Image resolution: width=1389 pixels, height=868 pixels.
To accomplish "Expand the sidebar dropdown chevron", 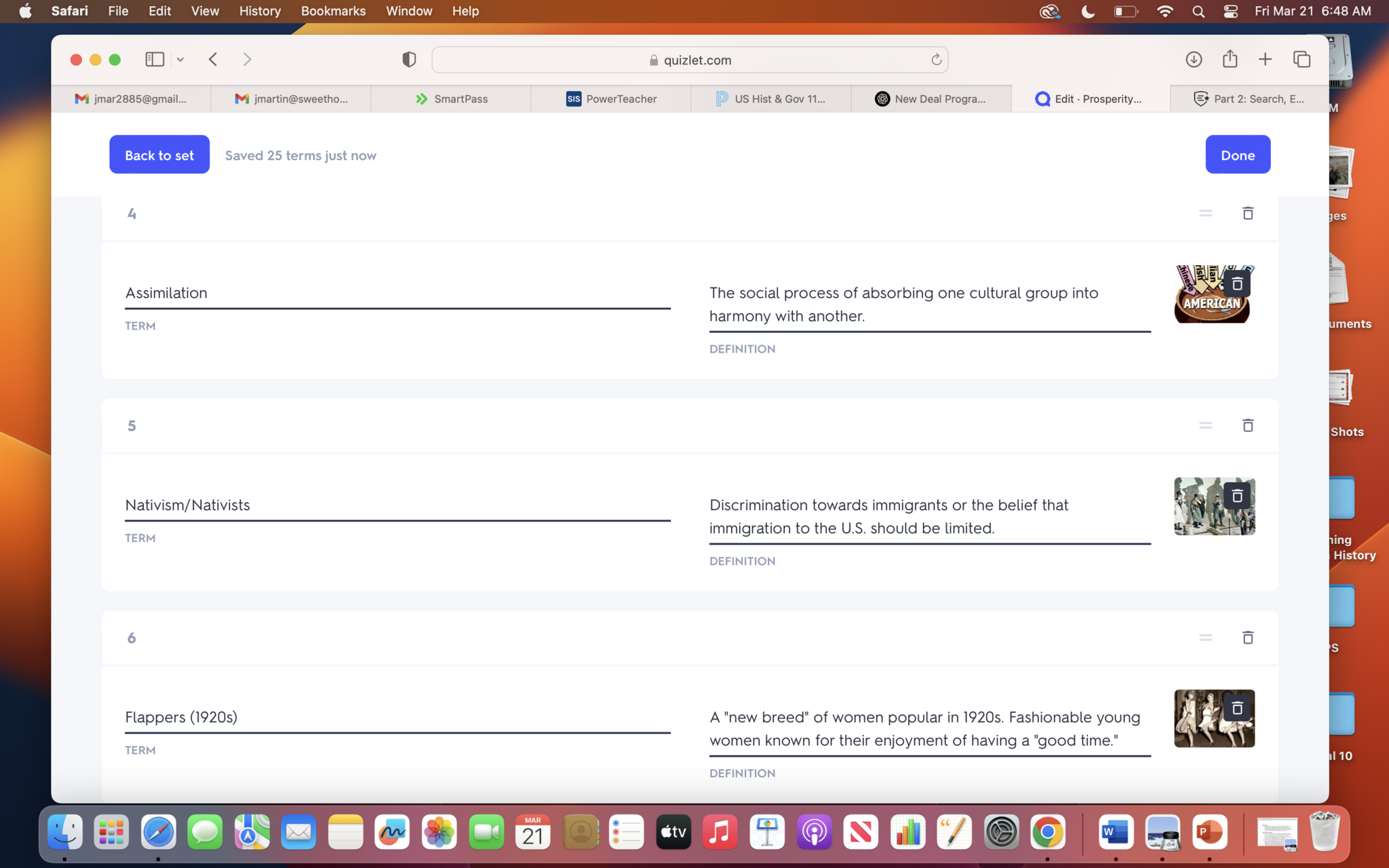I will coord(180,60).
